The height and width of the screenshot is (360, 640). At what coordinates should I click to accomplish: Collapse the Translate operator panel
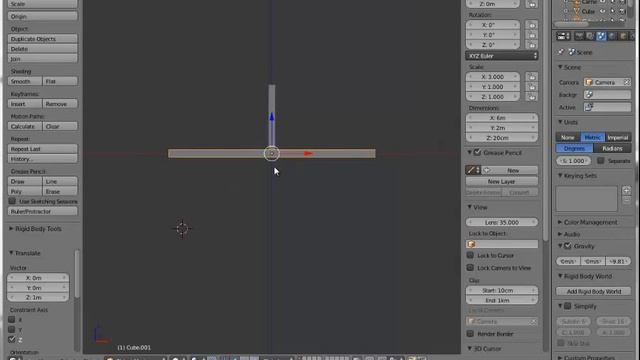pos(11,253)
